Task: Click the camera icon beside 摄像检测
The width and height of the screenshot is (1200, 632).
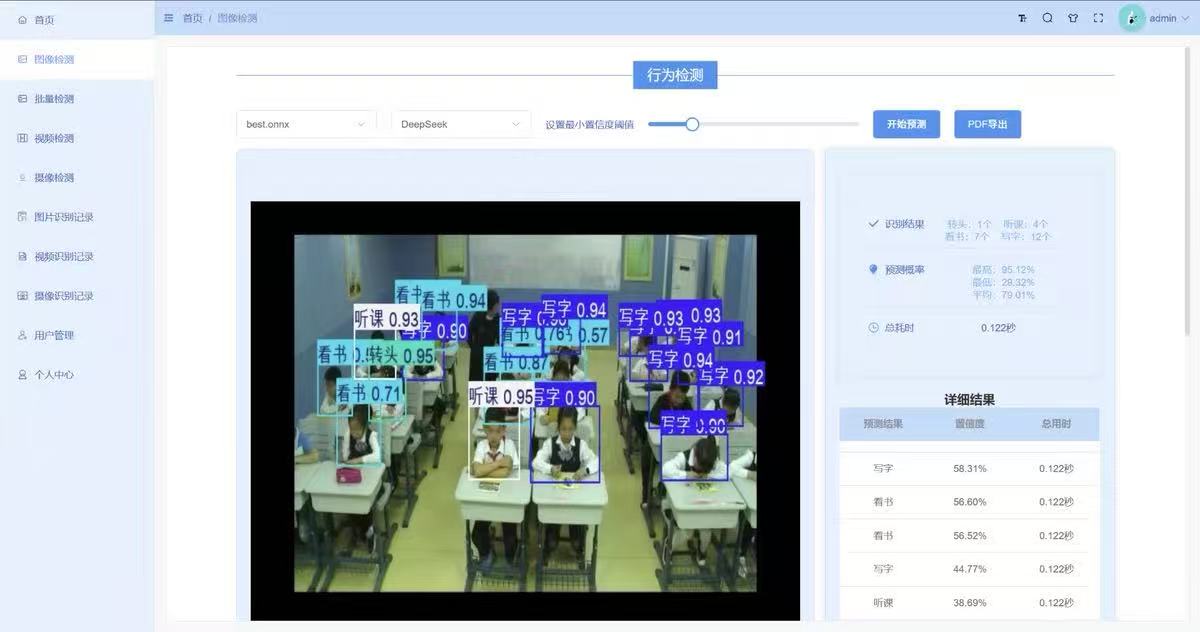Action: pos(22,178)
